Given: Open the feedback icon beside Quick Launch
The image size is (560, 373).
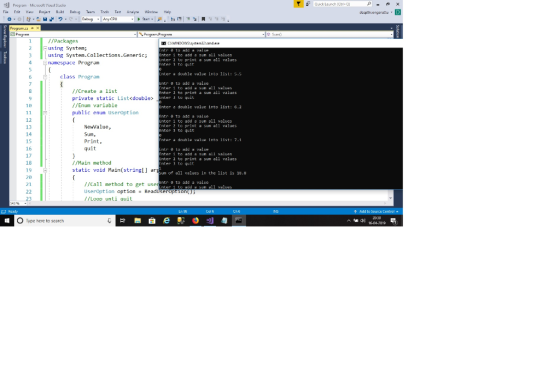Looking at the screenshot, I should click(x=308, y=4).
